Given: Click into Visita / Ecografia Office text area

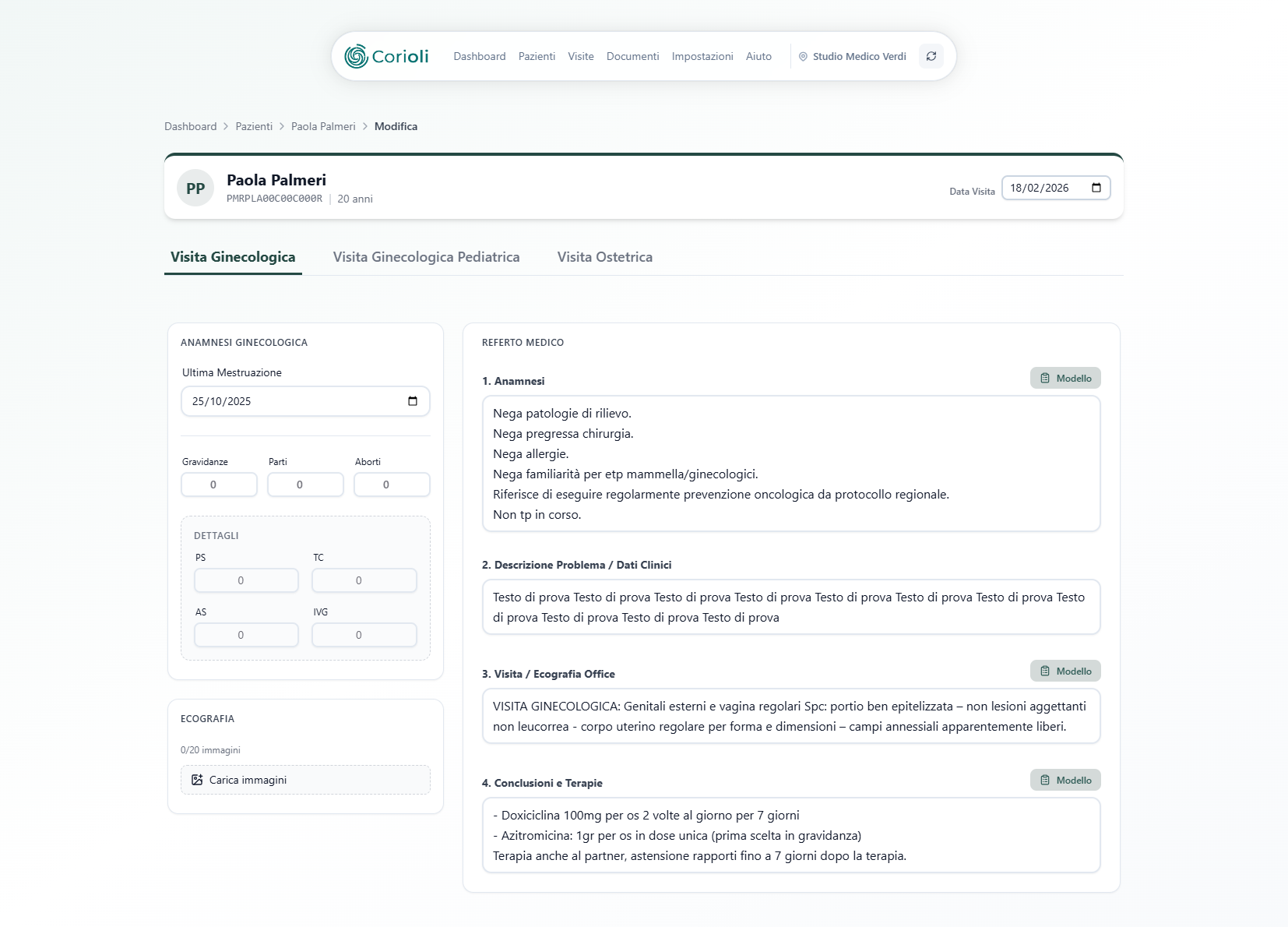Looking at the screenshot, I should click(791, 716).
